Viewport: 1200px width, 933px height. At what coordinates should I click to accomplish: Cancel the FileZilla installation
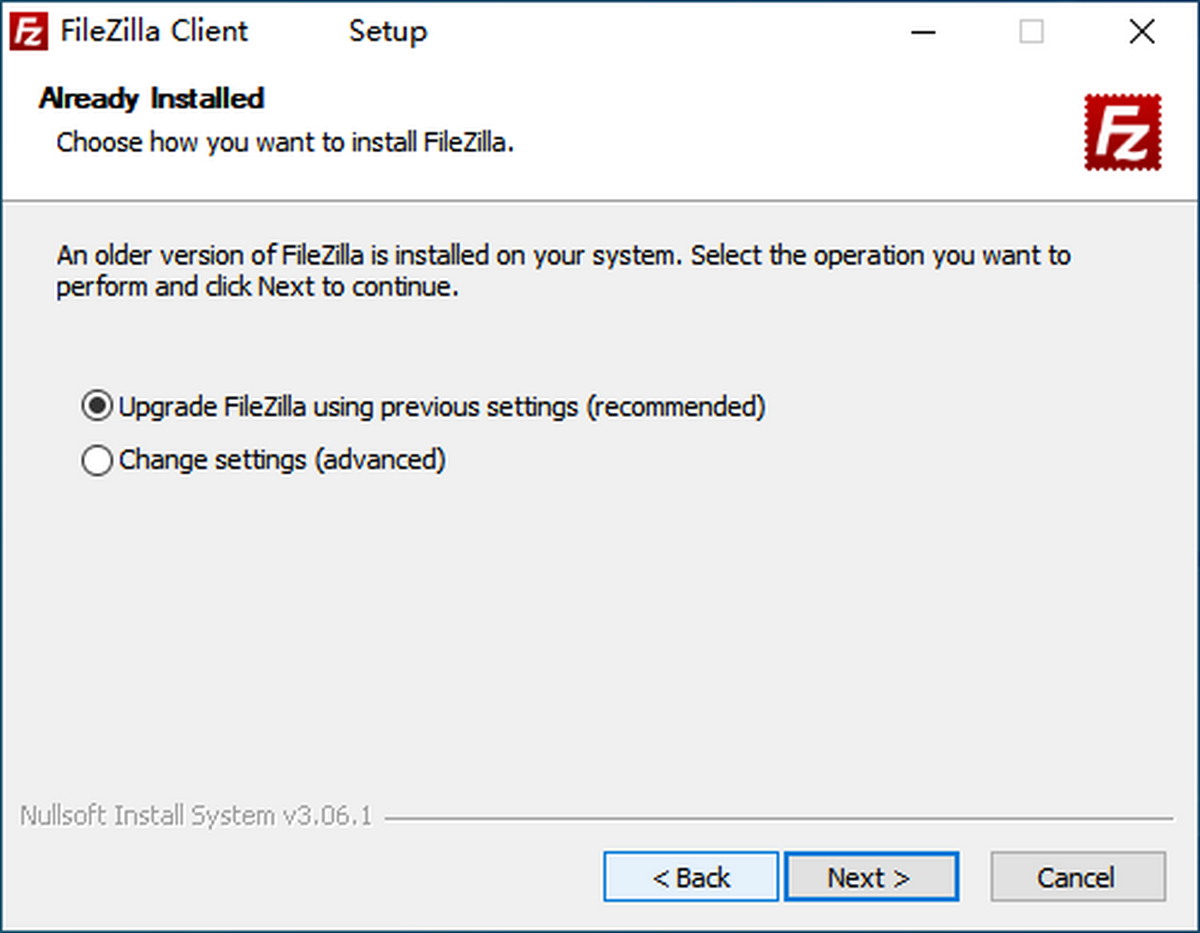[x=1077, y=876]
